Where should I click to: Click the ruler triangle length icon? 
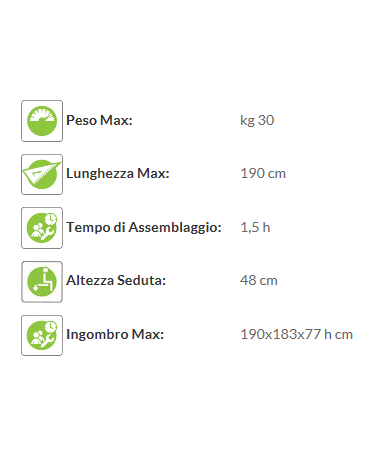click(x=42, y=174)
